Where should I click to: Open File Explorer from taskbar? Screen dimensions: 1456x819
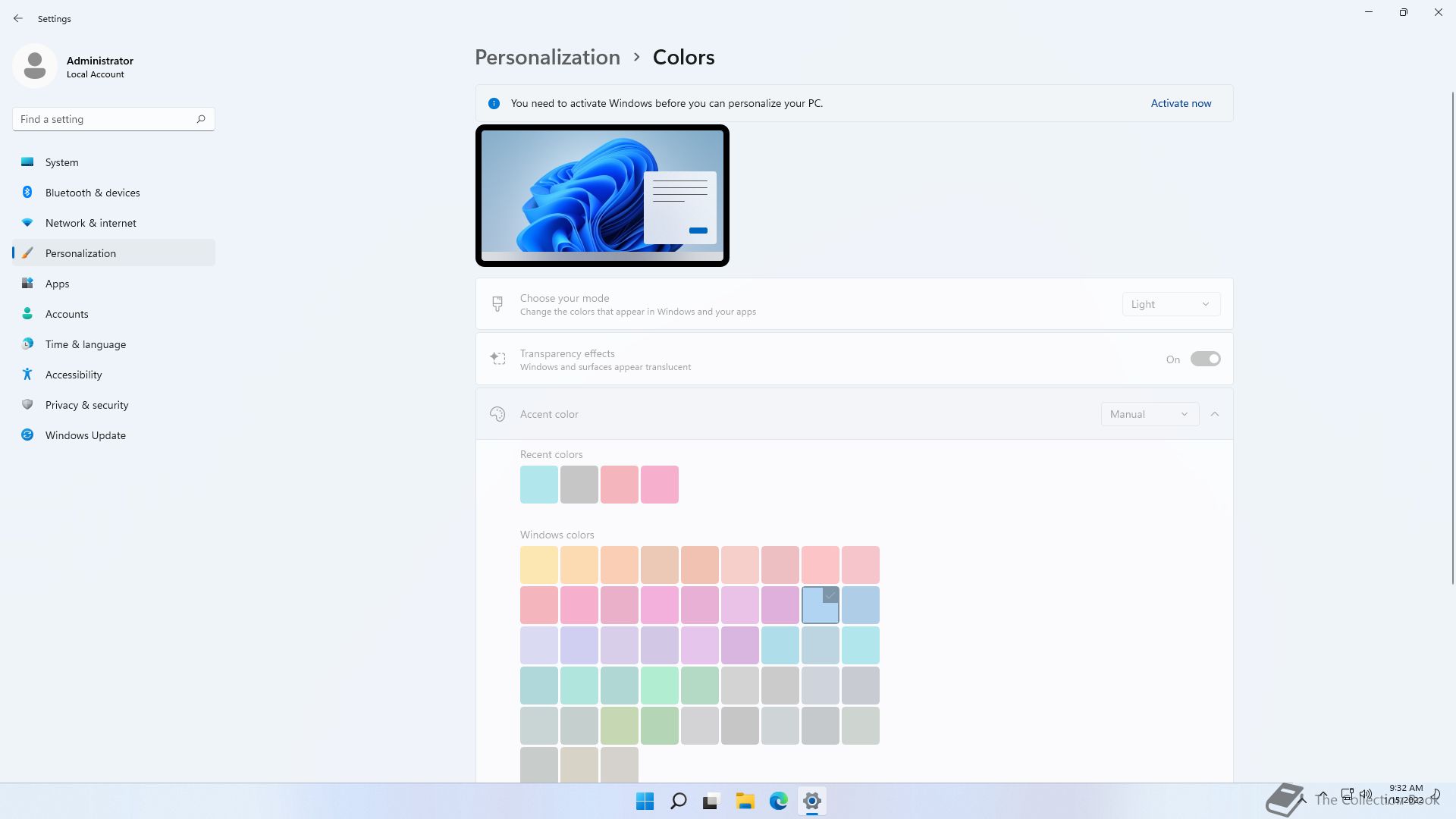click(x=745, y=801)
